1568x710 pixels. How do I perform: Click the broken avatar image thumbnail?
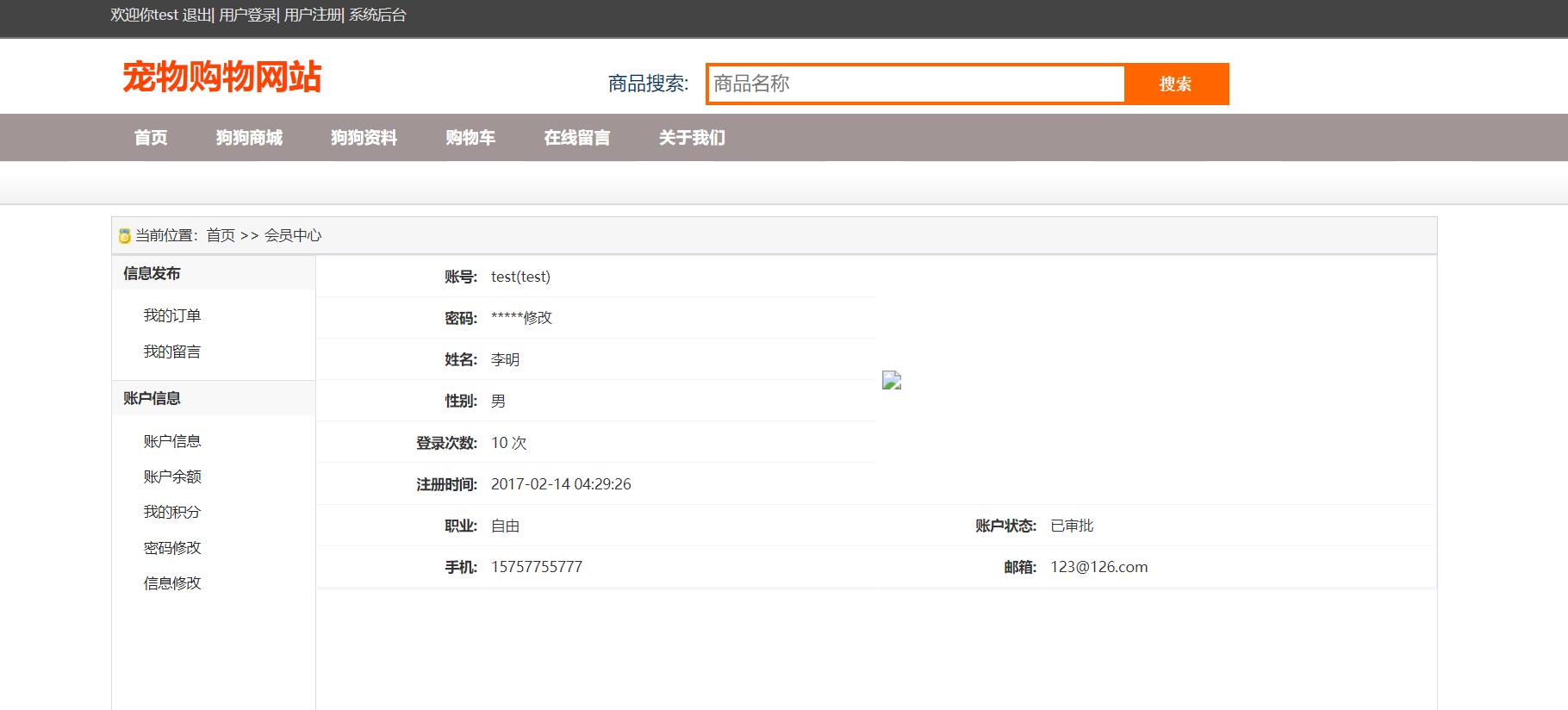pyautogui.click(x=892, y=380)
